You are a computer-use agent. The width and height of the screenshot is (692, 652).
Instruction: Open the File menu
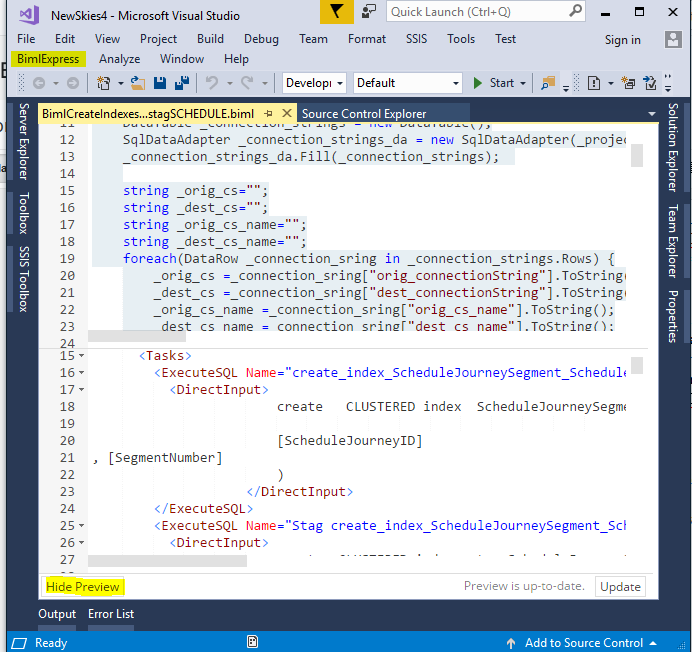pos(26,39)
